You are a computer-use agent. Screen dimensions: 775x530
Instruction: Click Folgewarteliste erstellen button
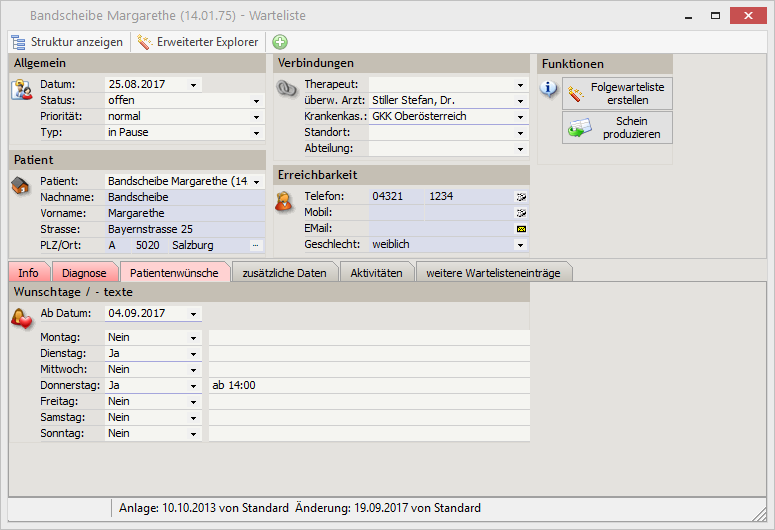tap(617, 94)
